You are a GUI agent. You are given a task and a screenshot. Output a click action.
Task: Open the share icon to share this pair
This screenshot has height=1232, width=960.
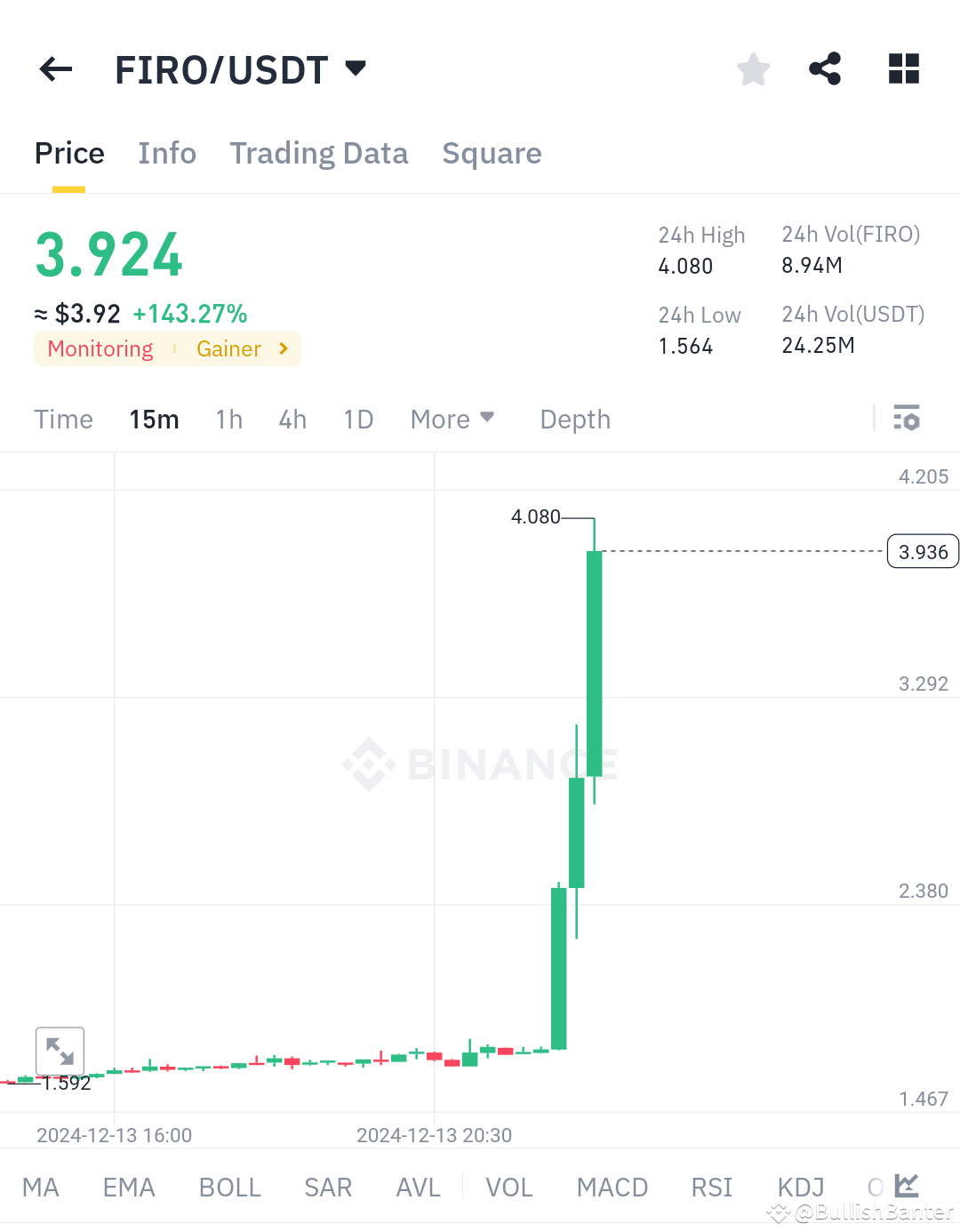tap(825, 68)
